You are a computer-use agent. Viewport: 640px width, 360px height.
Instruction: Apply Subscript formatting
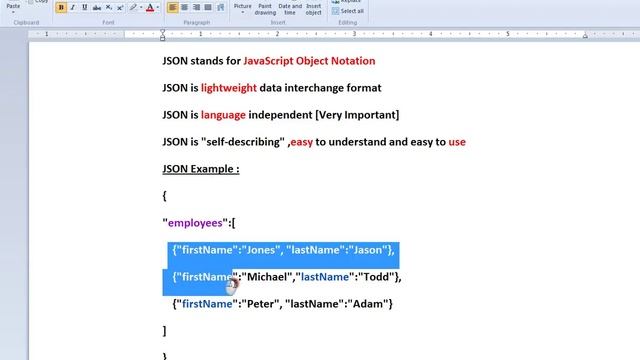pos(109,7)
